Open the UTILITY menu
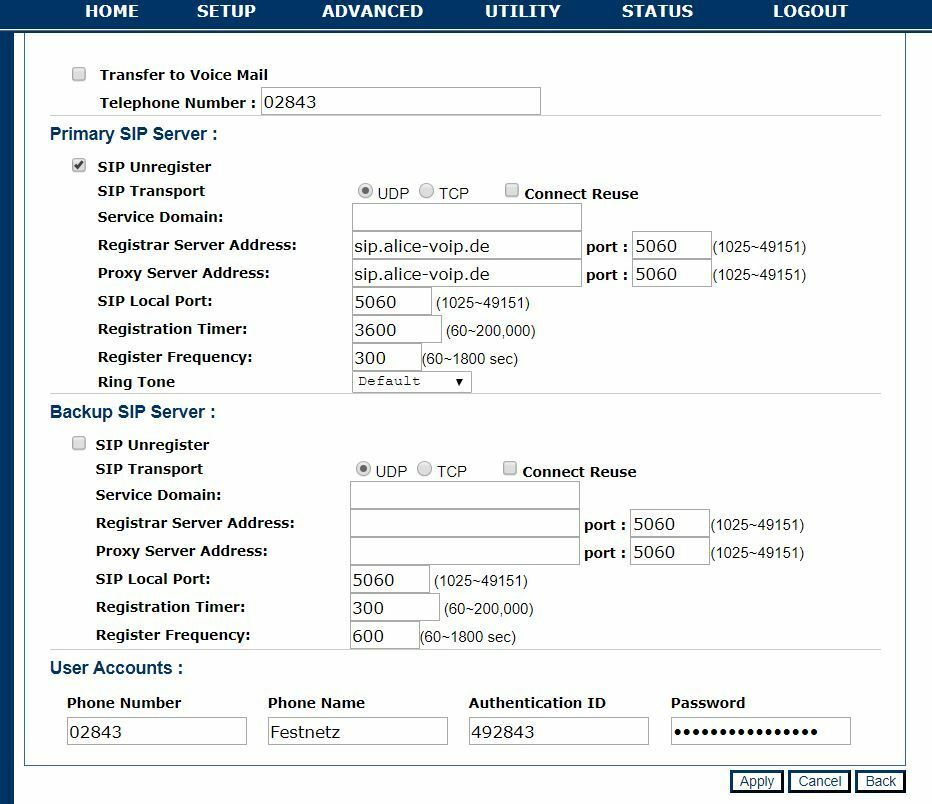The image size is (932, 804). [x=522, y=11]
